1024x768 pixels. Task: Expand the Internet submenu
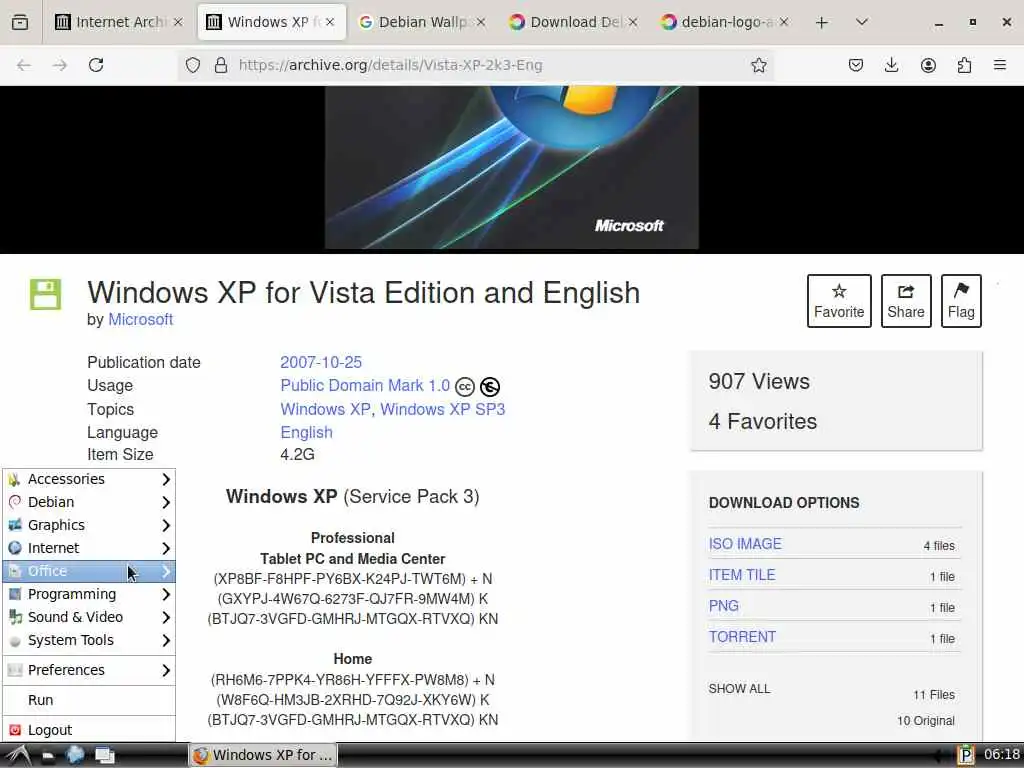click(89, 548)
